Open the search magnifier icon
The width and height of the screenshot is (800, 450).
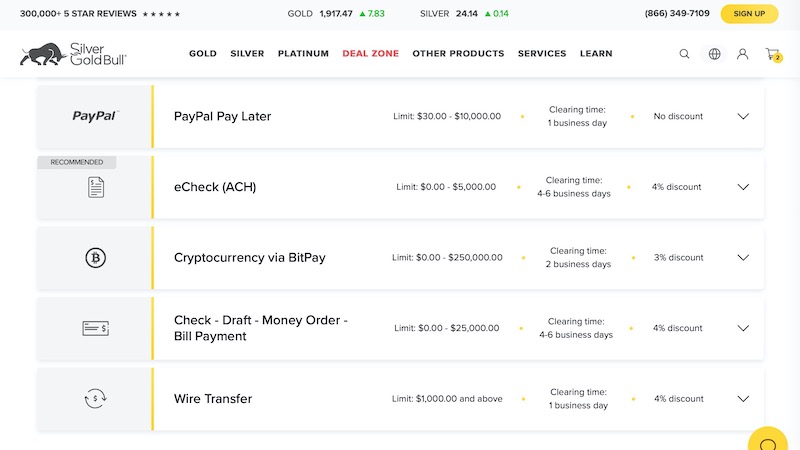(x=684, y=54)
